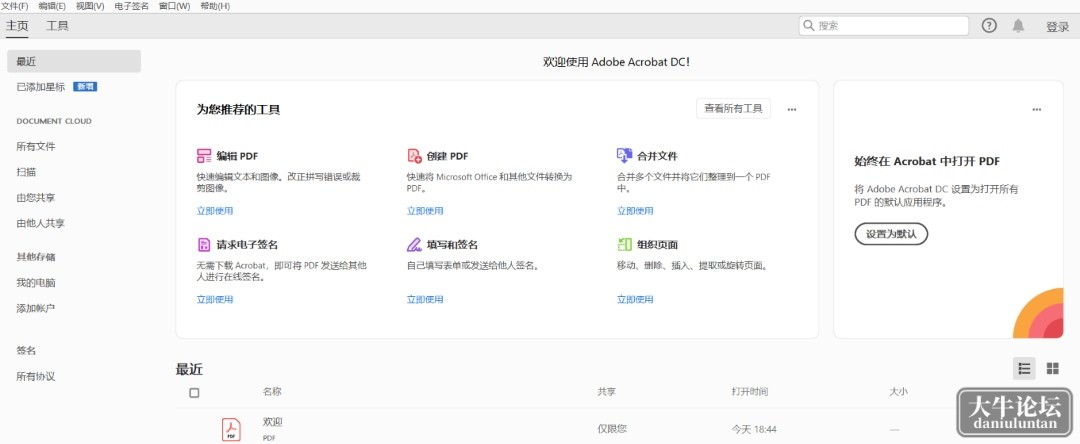Click the Create PDF tool icon
Screen dimensions: 1080x444
(414, 156)
